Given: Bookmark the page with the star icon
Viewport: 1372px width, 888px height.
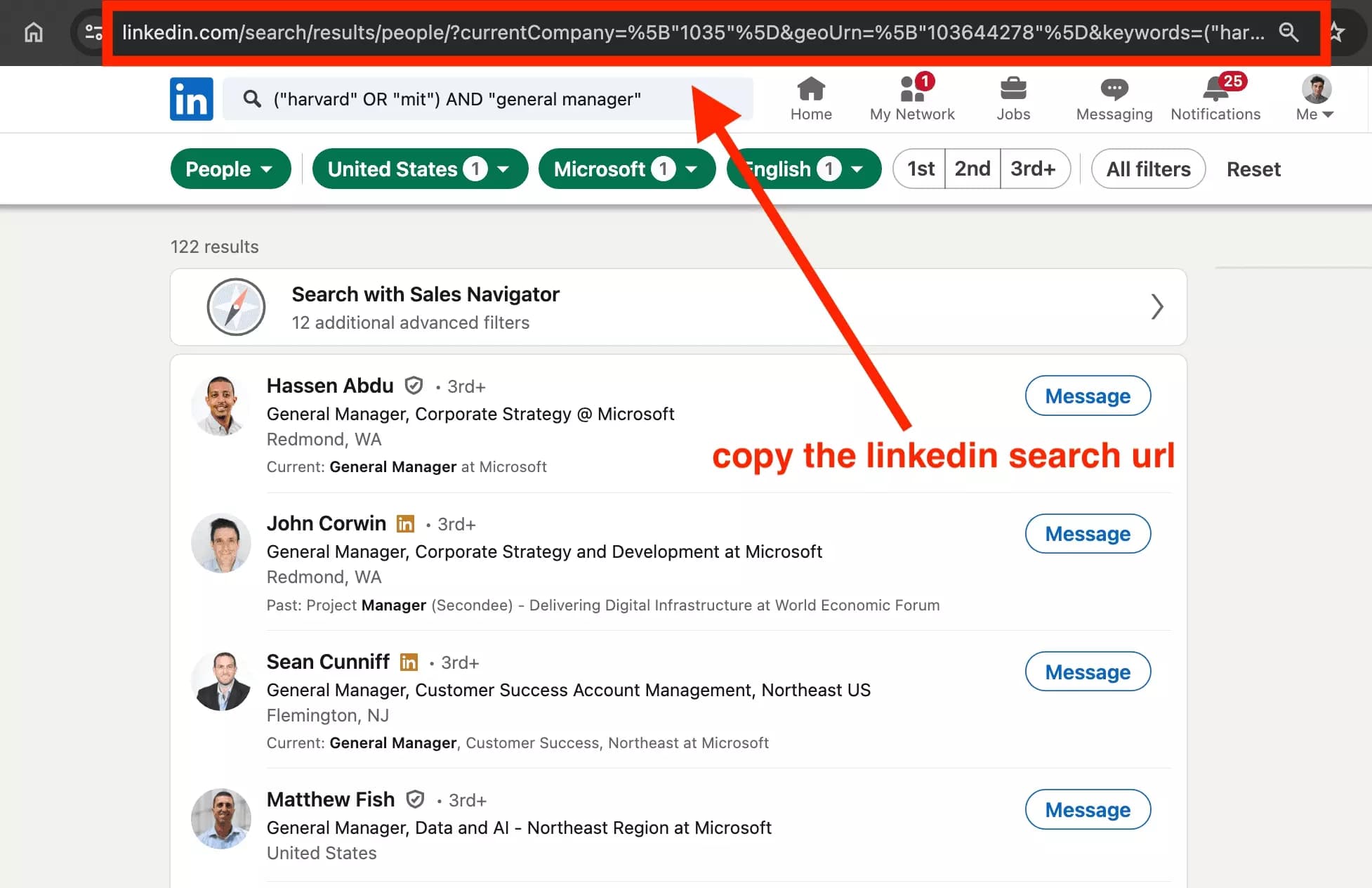Looking at the screenshot, I should [x=1335, y=32].
